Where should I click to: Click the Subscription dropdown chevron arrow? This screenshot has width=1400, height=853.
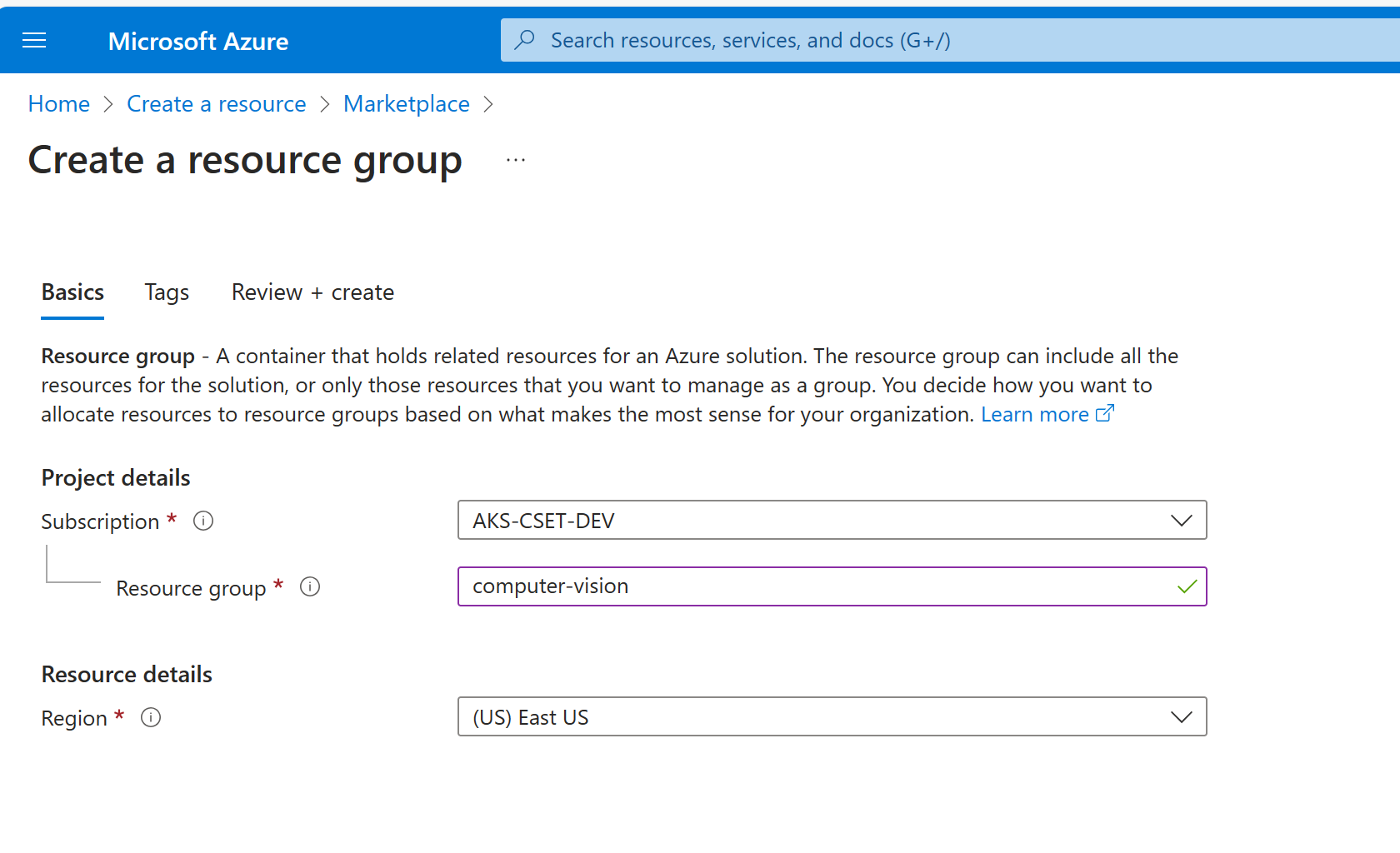point(1181,521)
